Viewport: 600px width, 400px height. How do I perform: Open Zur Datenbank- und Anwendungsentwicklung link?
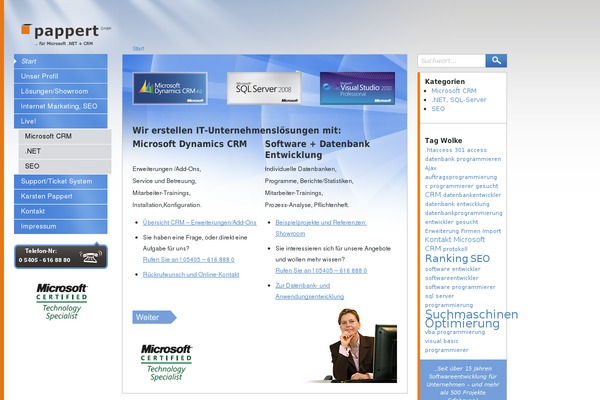click(x=310, y=291)
